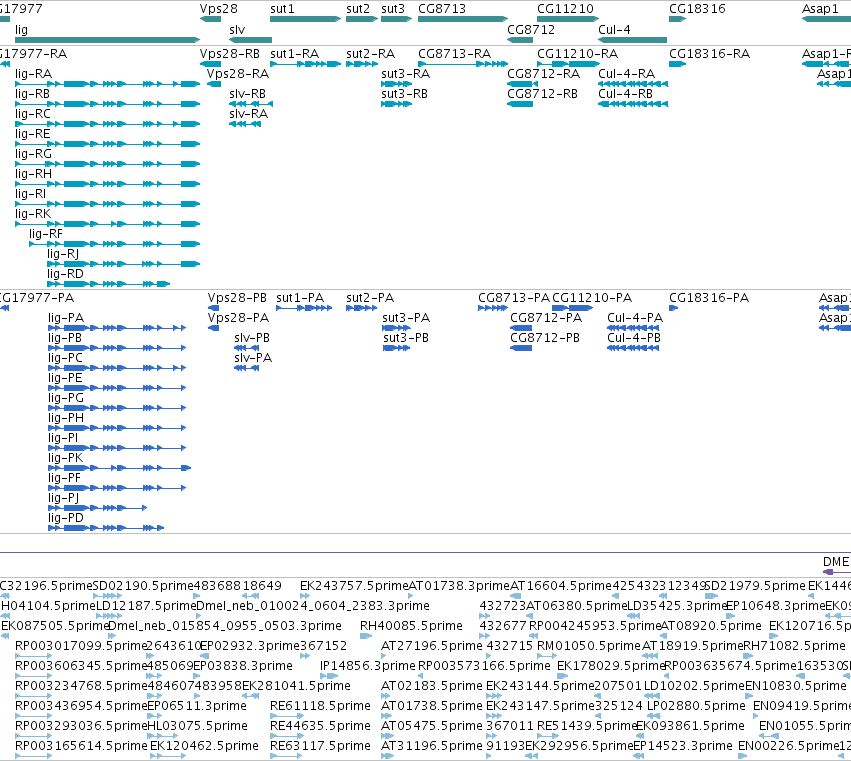Select transcript lig-RH
Image resolution: width=851 pixels, height=761 pixels.
click(x=107, y=184)
